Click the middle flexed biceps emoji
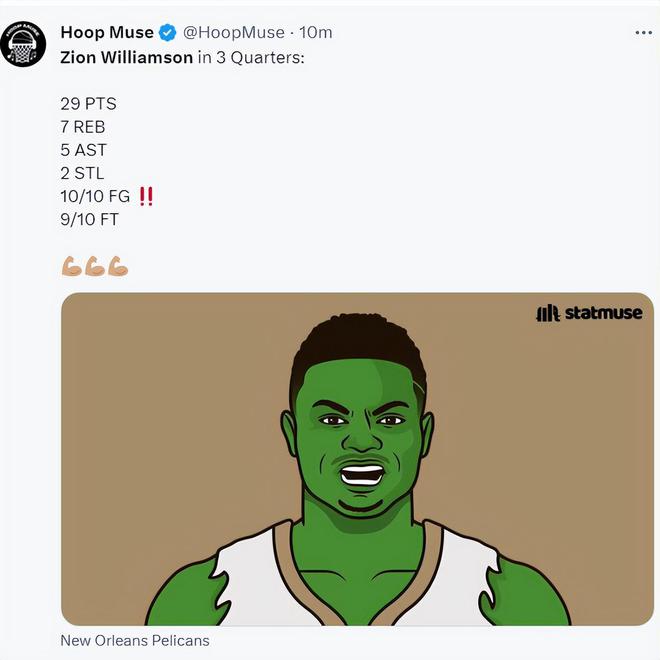Image resolution: width=660 pixels, height=660 pixels. 95,266
